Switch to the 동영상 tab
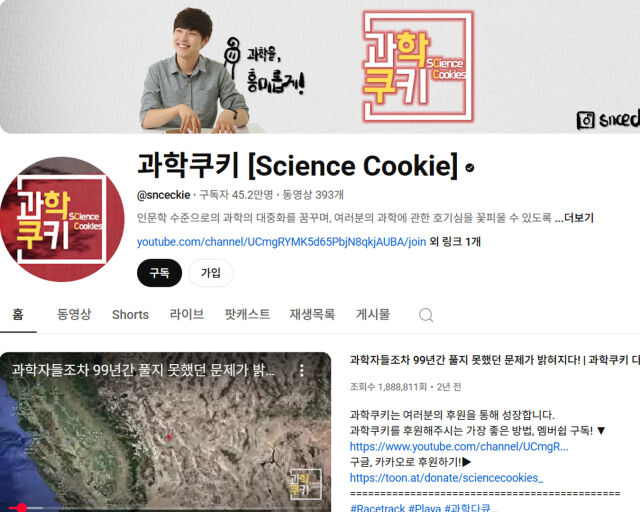The width and height of the screenshot is (640, 512). [73, 314]
